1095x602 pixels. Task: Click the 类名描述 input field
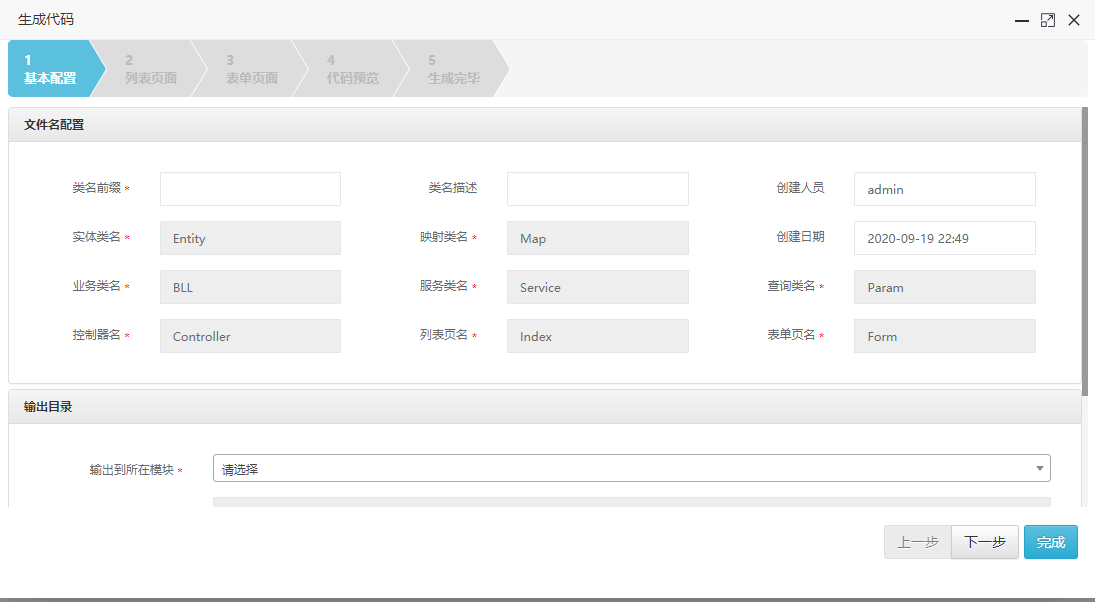click(597, 189)
